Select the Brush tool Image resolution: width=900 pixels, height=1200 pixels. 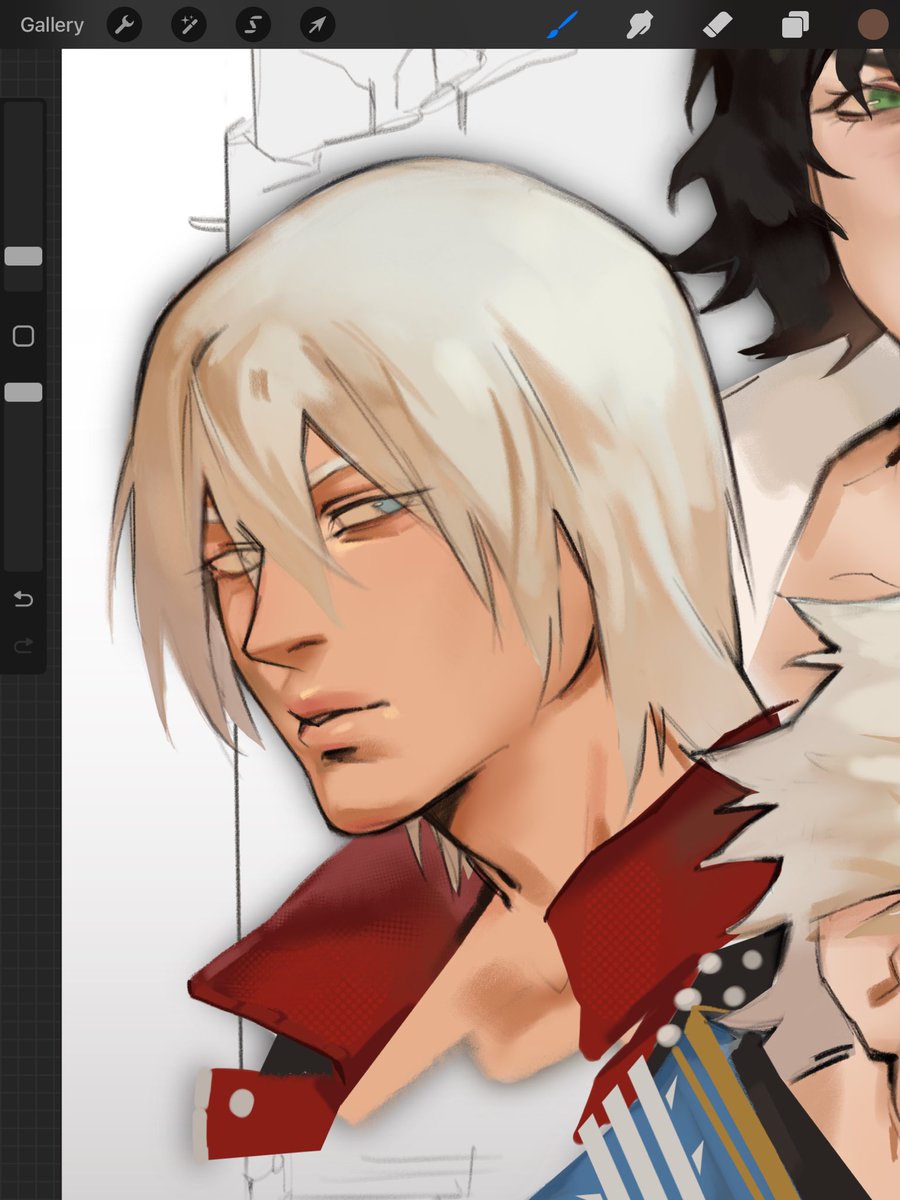click(x=563, y=25)
